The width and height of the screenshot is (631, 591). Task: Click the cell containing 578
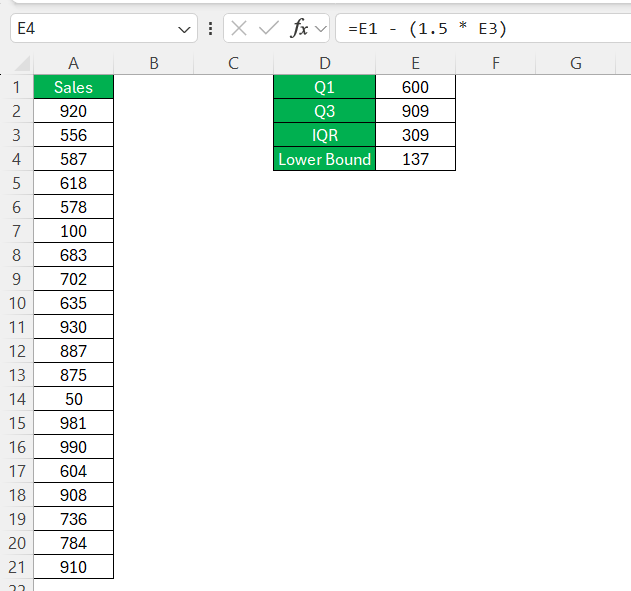coord(74,207)
